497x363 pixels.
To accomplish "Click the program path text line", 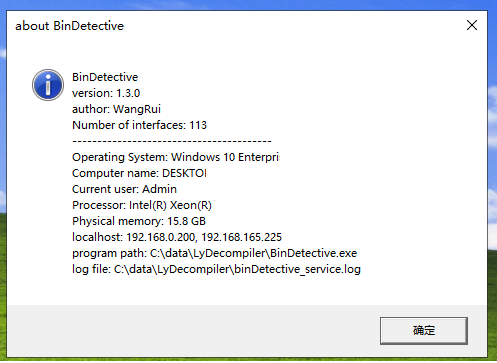I will [215, 253].
